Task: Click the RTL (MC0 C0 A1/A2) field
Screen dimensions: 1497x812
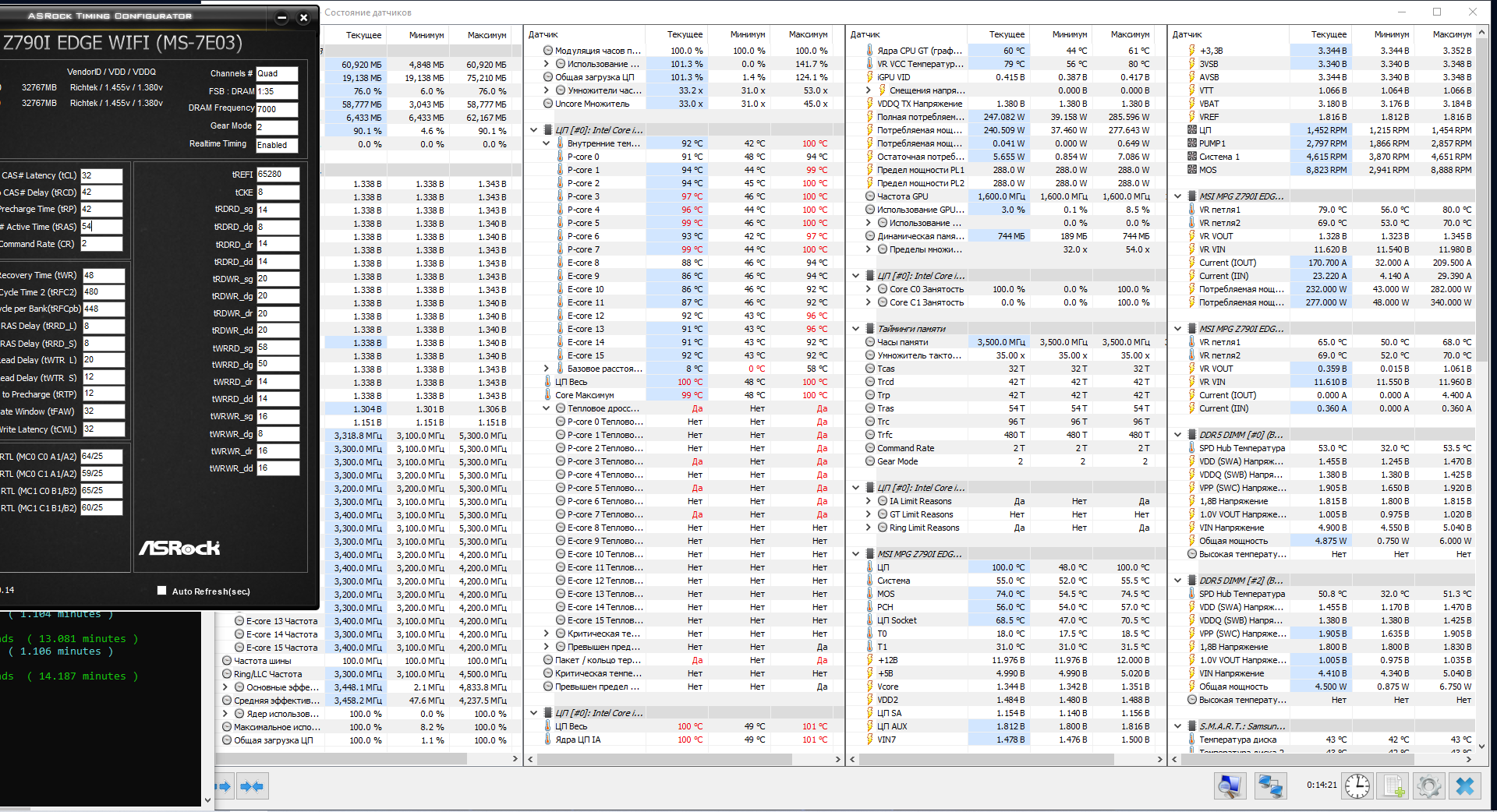Action: coord(101,457)
